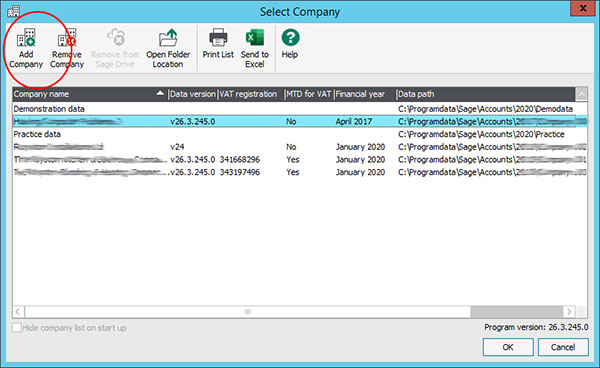This screenshot has width=600, height=368.
Task: Sort by the MTD for VAT column header
Action: click(x=309, y=94)
